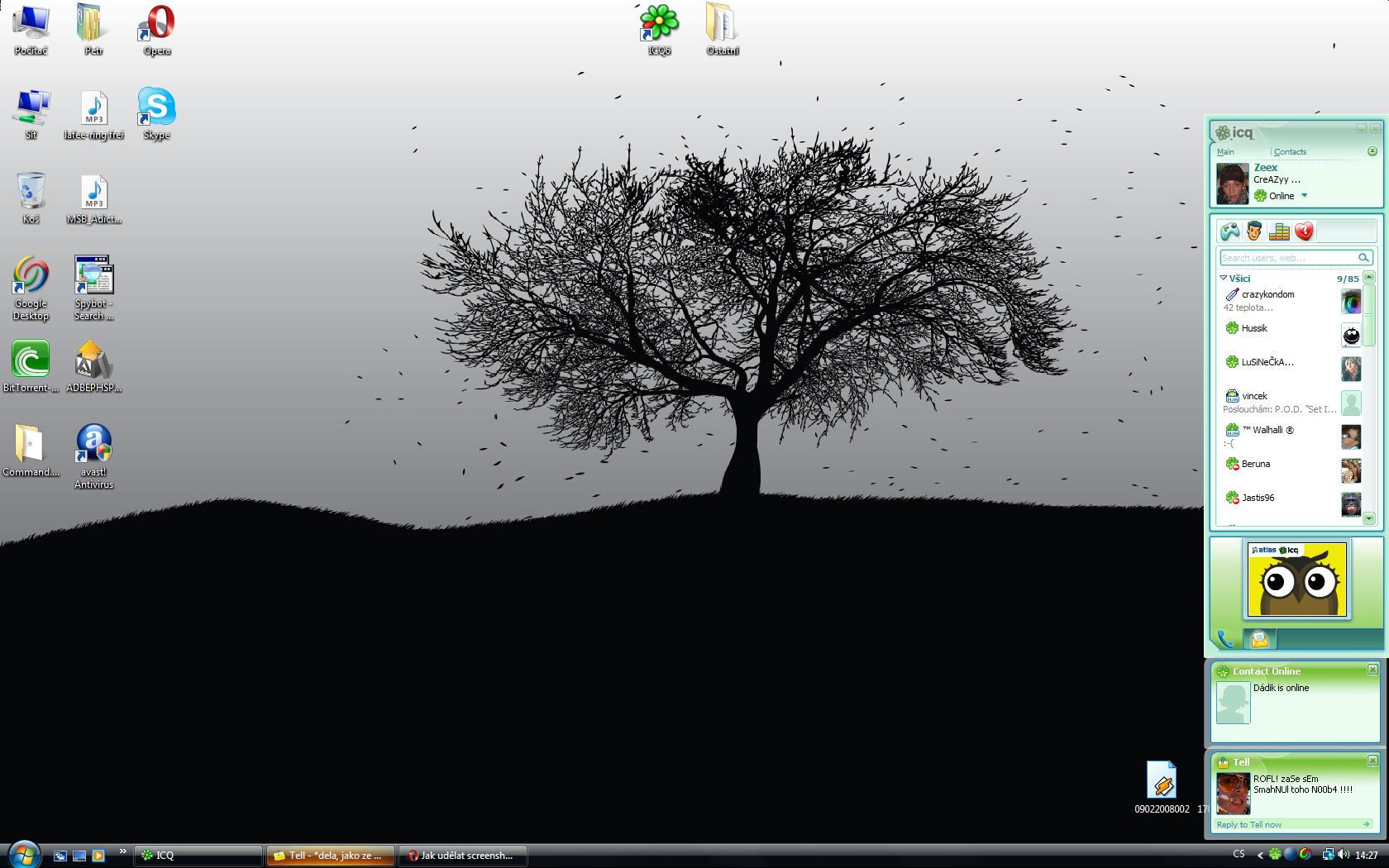The height and width of the screenshot is (868, 1389).
Task: Open the Online status dropdown arrow
Action: point(1305,196)
